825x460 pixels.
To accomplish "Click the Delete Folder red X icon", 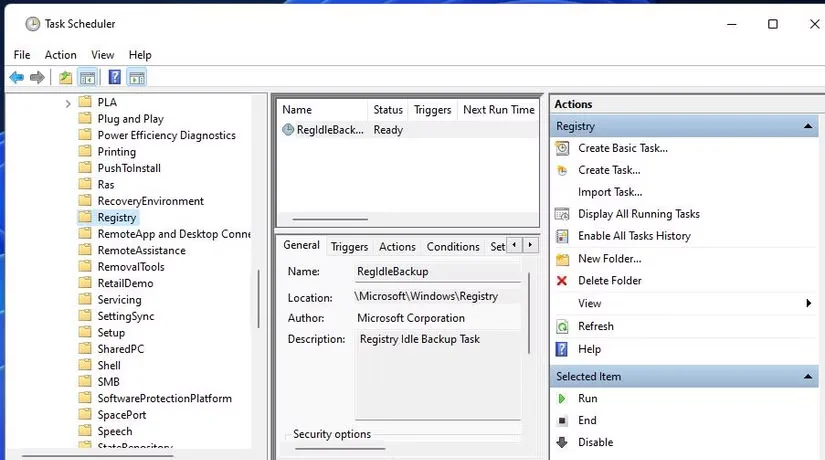I will click(562, 281).
